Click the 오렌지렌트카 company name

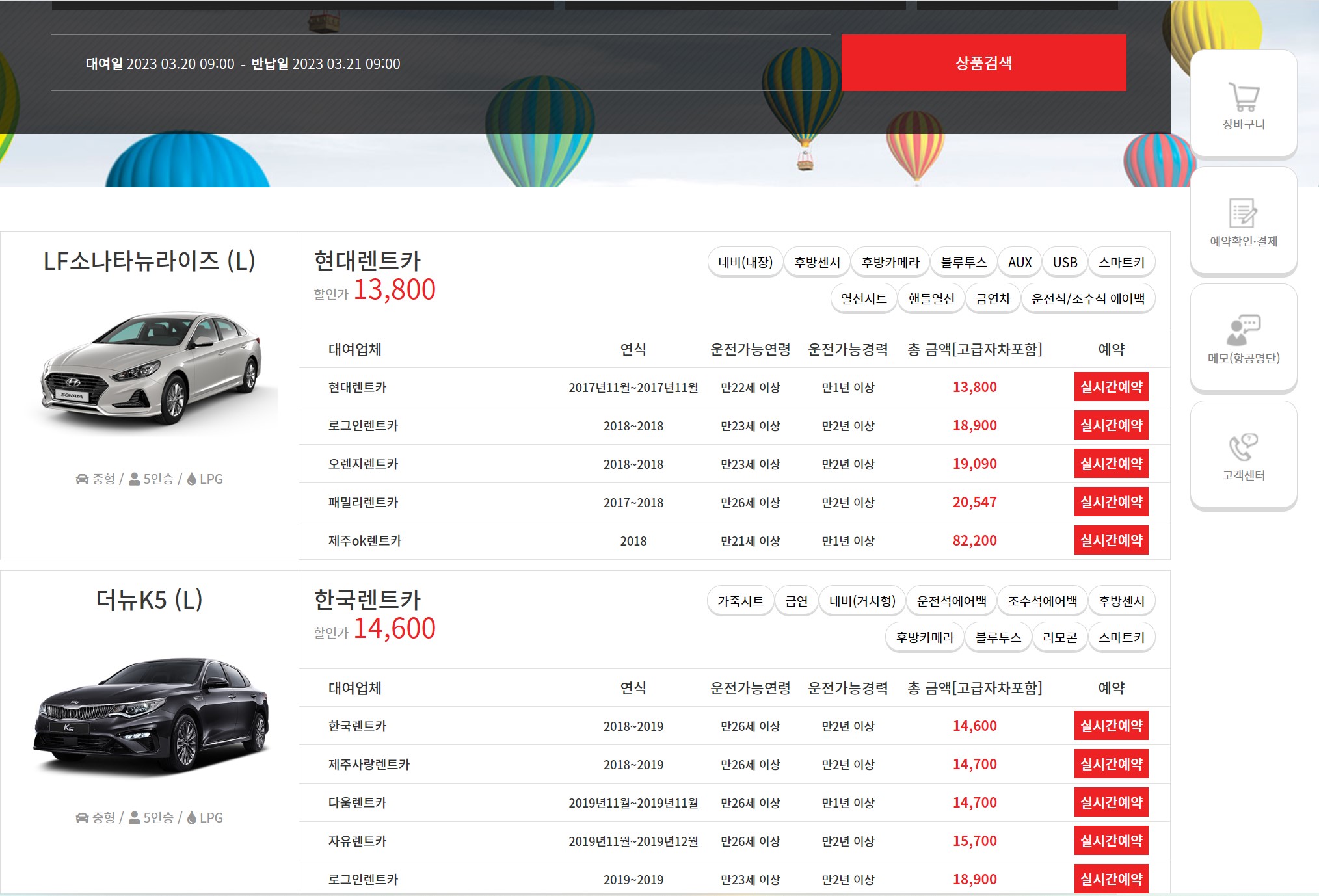363,464
